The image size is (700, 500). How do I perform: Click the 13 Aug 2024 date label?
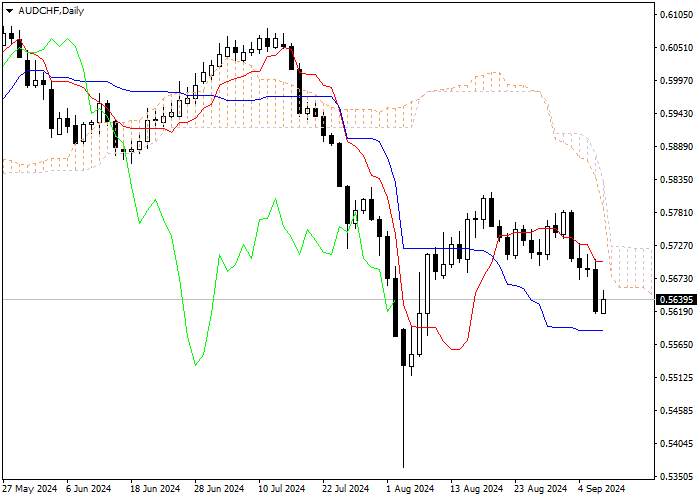pyautogui.click(x=476, y=489)
